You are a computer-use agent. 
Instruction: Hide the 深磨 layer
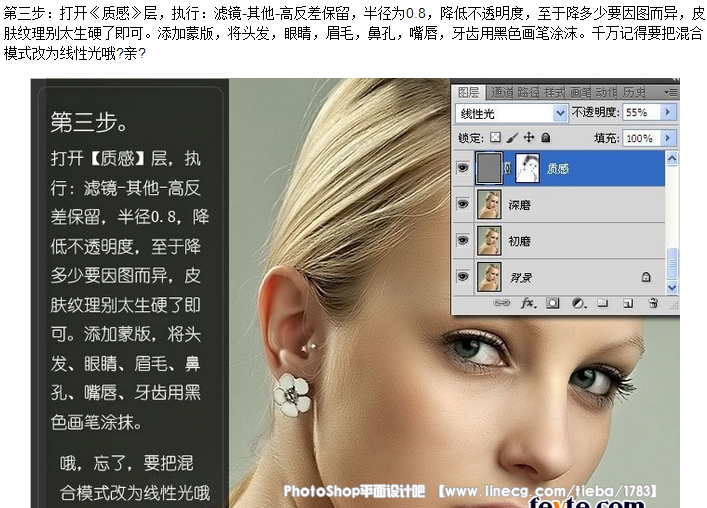pyautogui.click(x=463, y=204)
